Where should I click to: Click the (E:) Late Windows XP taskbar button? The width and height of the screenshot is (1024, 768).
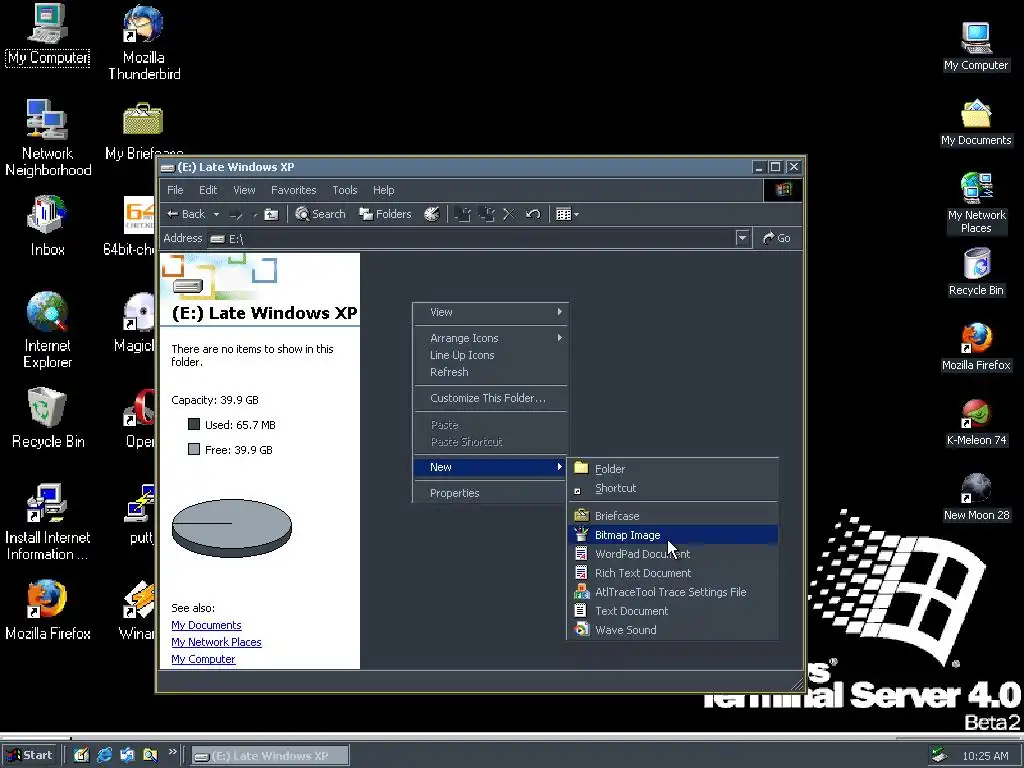pos(270,756)
